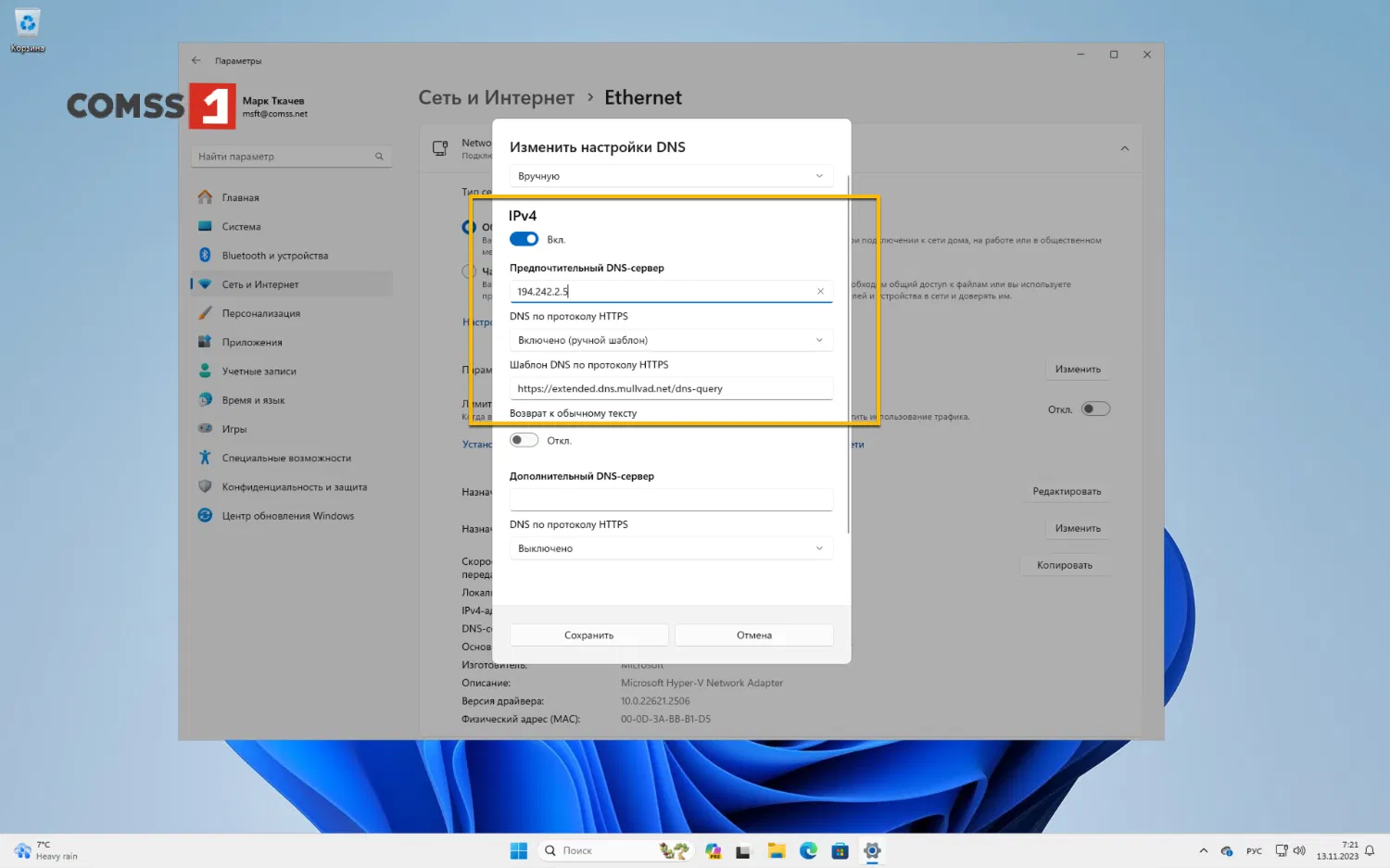Viewport: 1390px width, 868px height.
Task: Click the preferred DNS field with 194.242.2.5
Action: point(671,292)
